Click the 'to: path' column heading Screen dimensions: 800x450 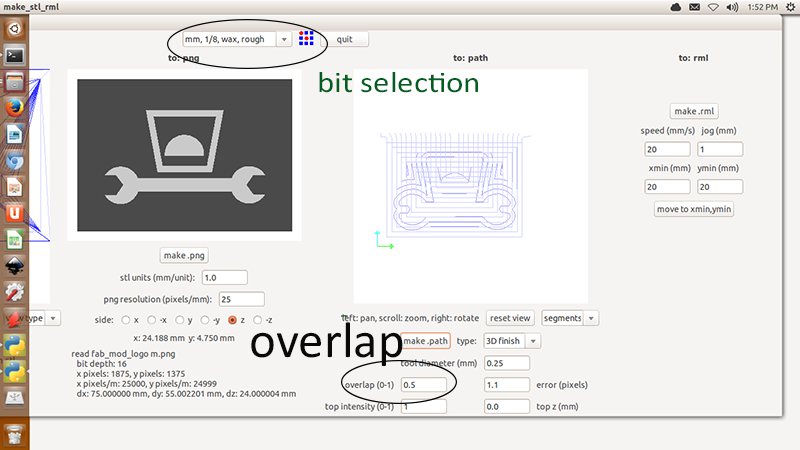(x=470, y=58)
